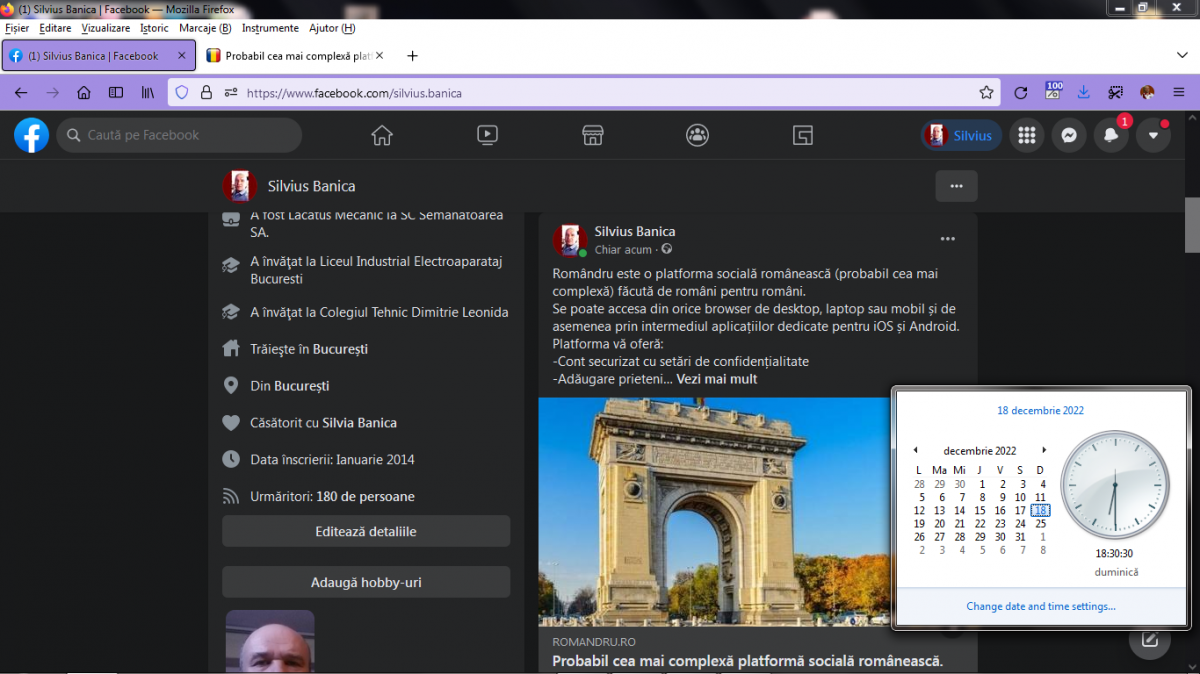Click the Caută pe Facebook search field

coord(180,135)
